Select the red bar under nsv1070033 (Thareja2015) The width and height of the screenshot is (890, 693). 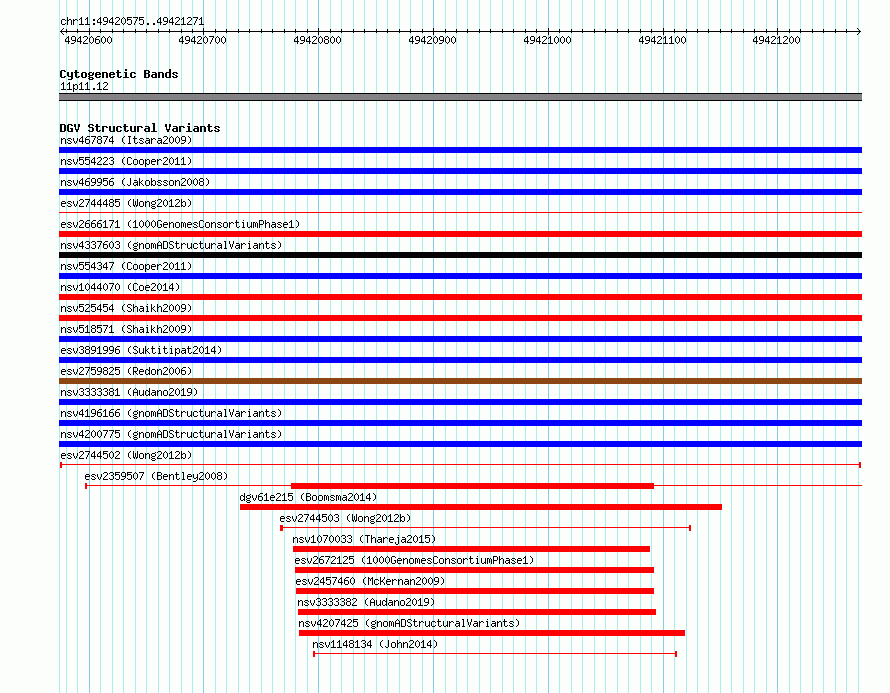coord(471,549)
